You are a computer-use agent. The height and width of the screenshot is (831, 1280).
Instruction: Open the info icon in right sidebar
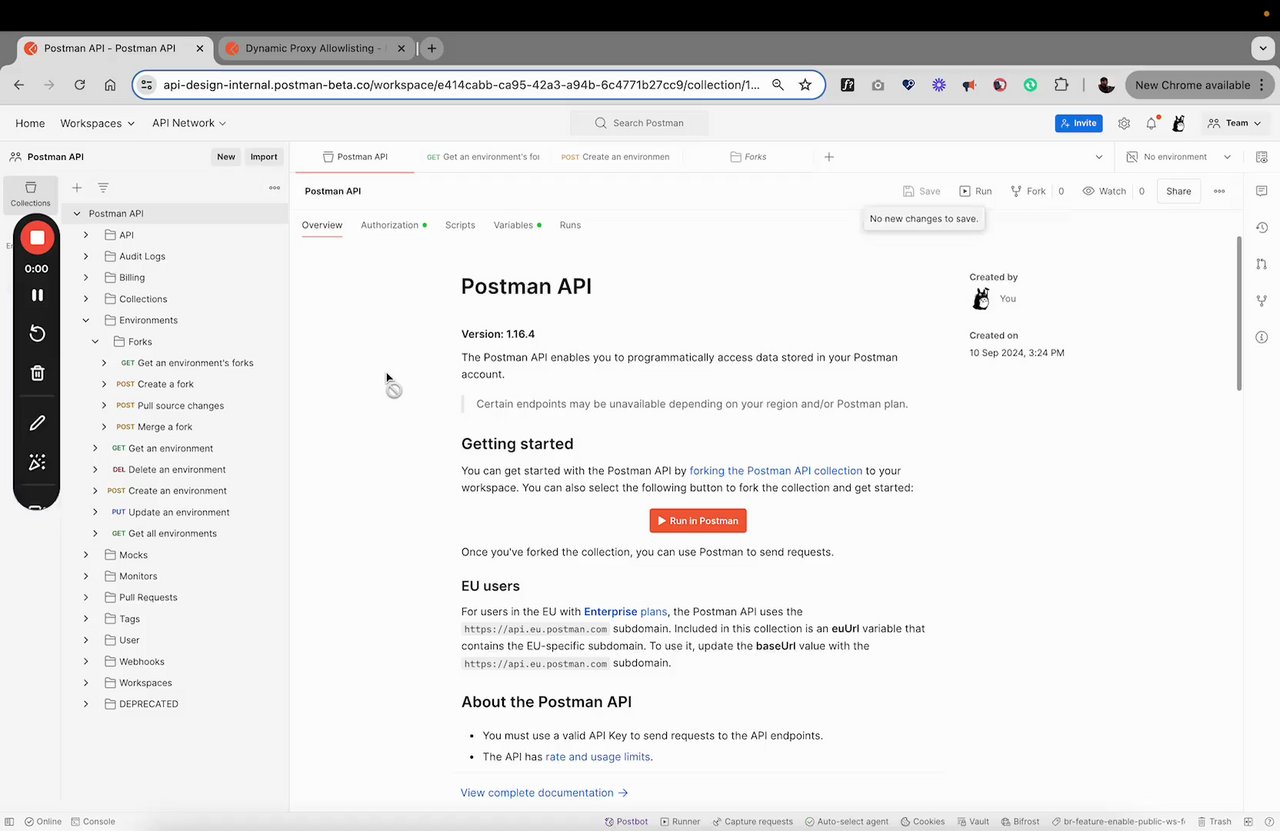tap(1261, 337)
